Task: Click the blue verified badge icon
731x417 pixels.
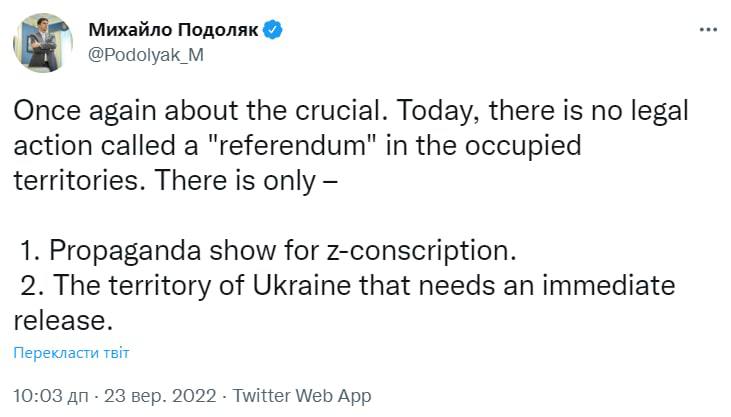Action: [273, 30]
